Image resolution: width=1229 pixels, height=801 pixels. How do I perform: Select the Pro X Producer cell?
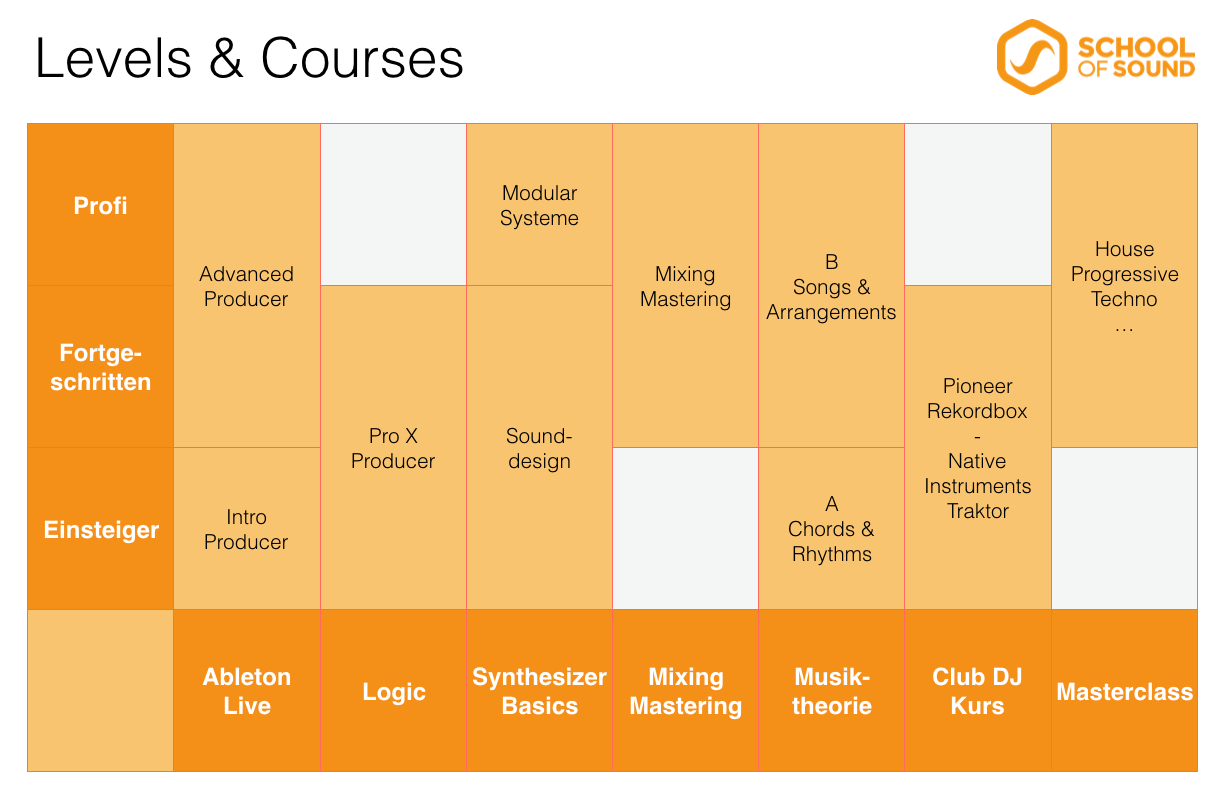point(393,448)
